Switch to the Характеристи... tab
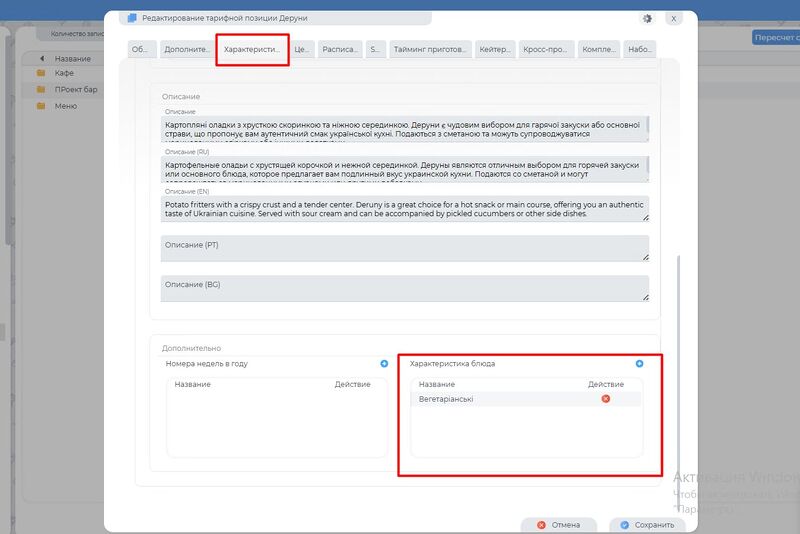This screenshot has width=800, height=534. click(252, 49)
